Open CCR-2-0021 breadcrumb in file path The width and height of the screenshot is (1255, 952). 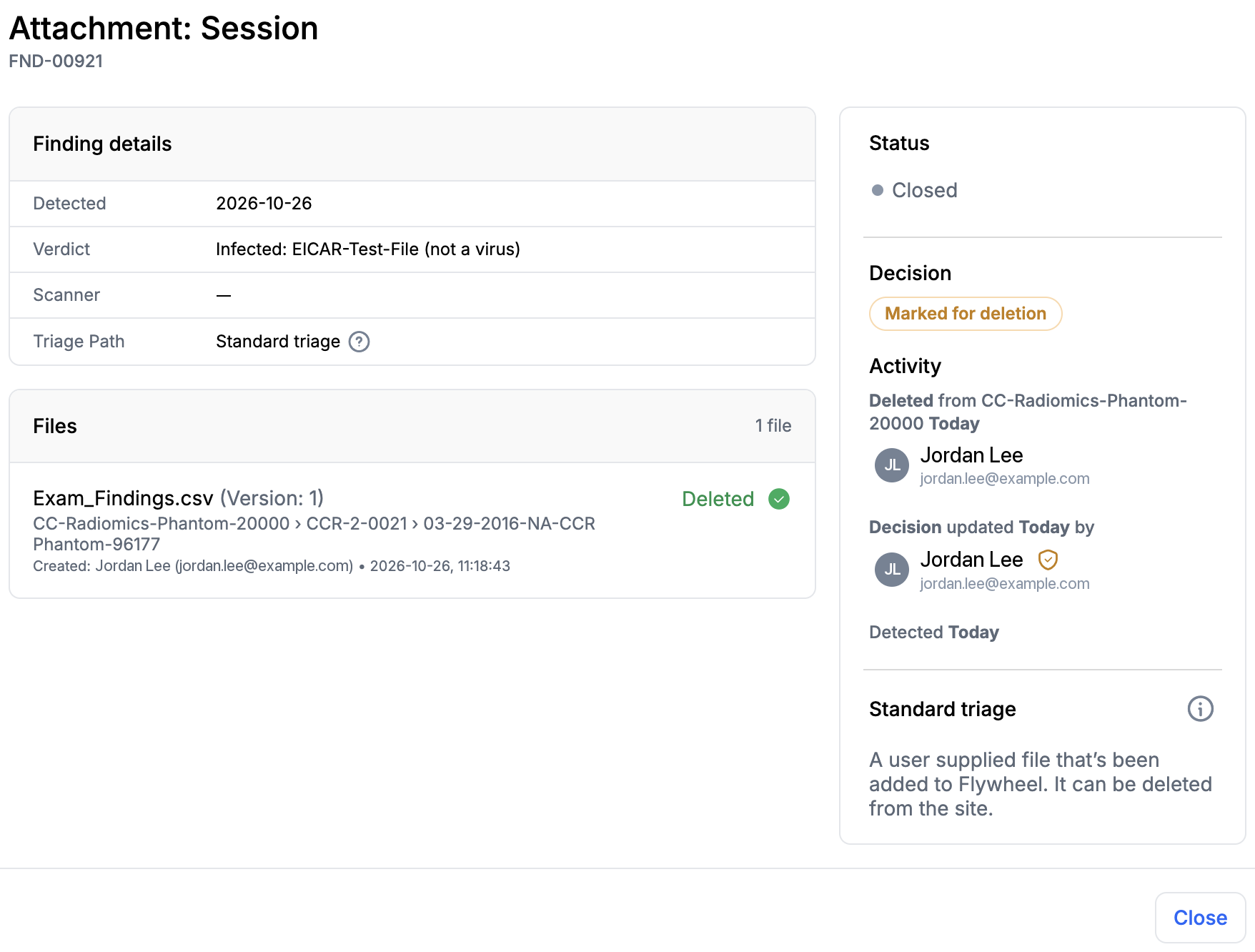pyautogui.click(x=357, y=524)
